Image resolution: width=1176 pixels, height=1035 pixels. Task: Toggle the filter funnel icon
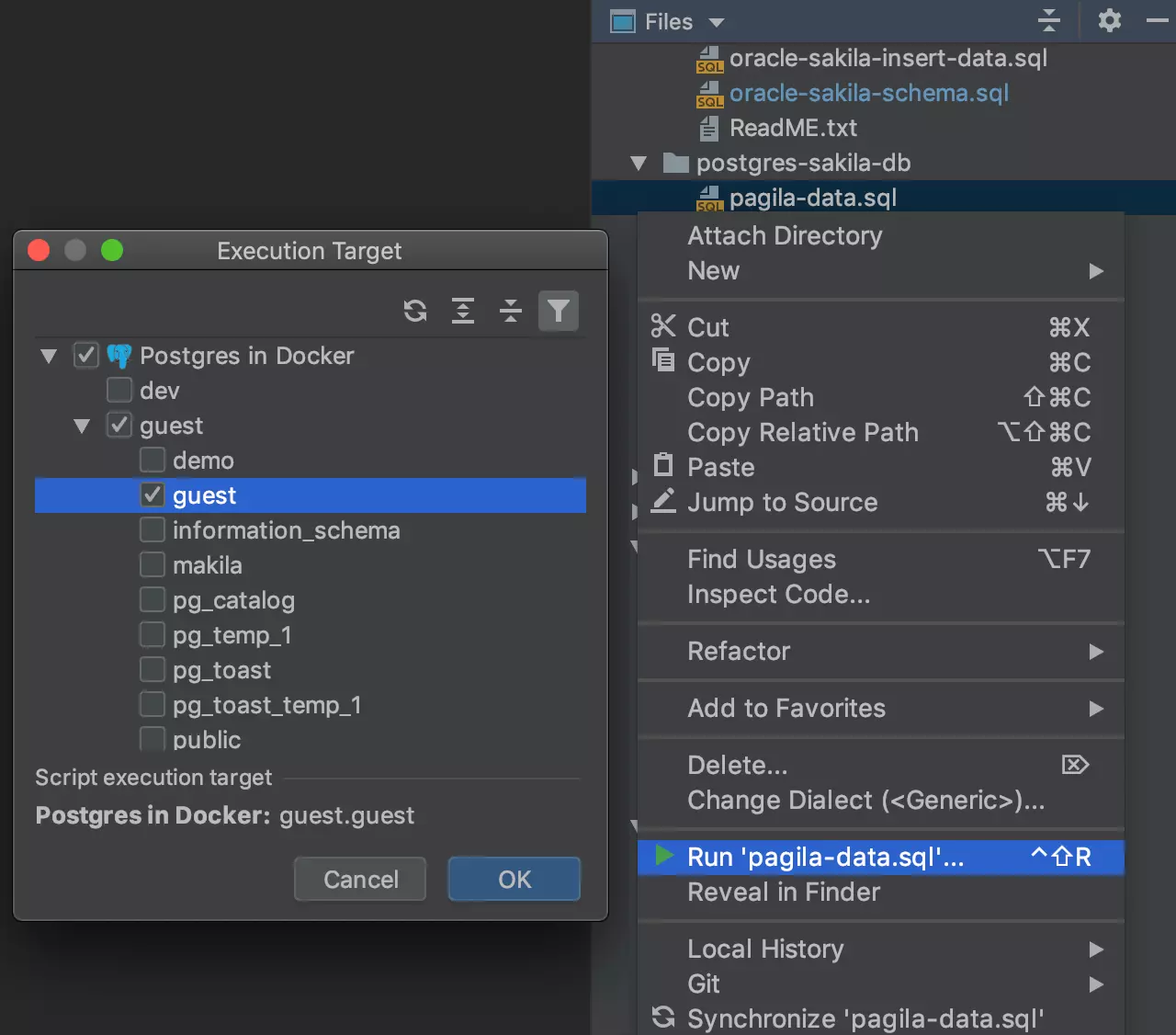click(x=559, y=312)
